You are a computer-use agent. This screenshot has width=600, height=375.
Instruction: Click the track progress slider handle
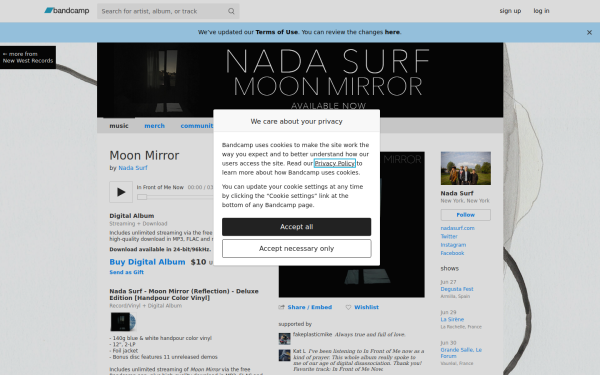[142, 197]
